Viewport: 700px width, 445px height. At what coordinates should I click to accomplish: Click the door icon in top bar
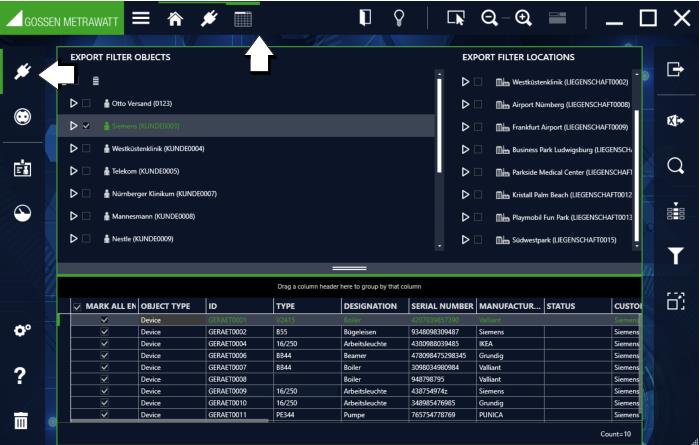coord(365,18)
